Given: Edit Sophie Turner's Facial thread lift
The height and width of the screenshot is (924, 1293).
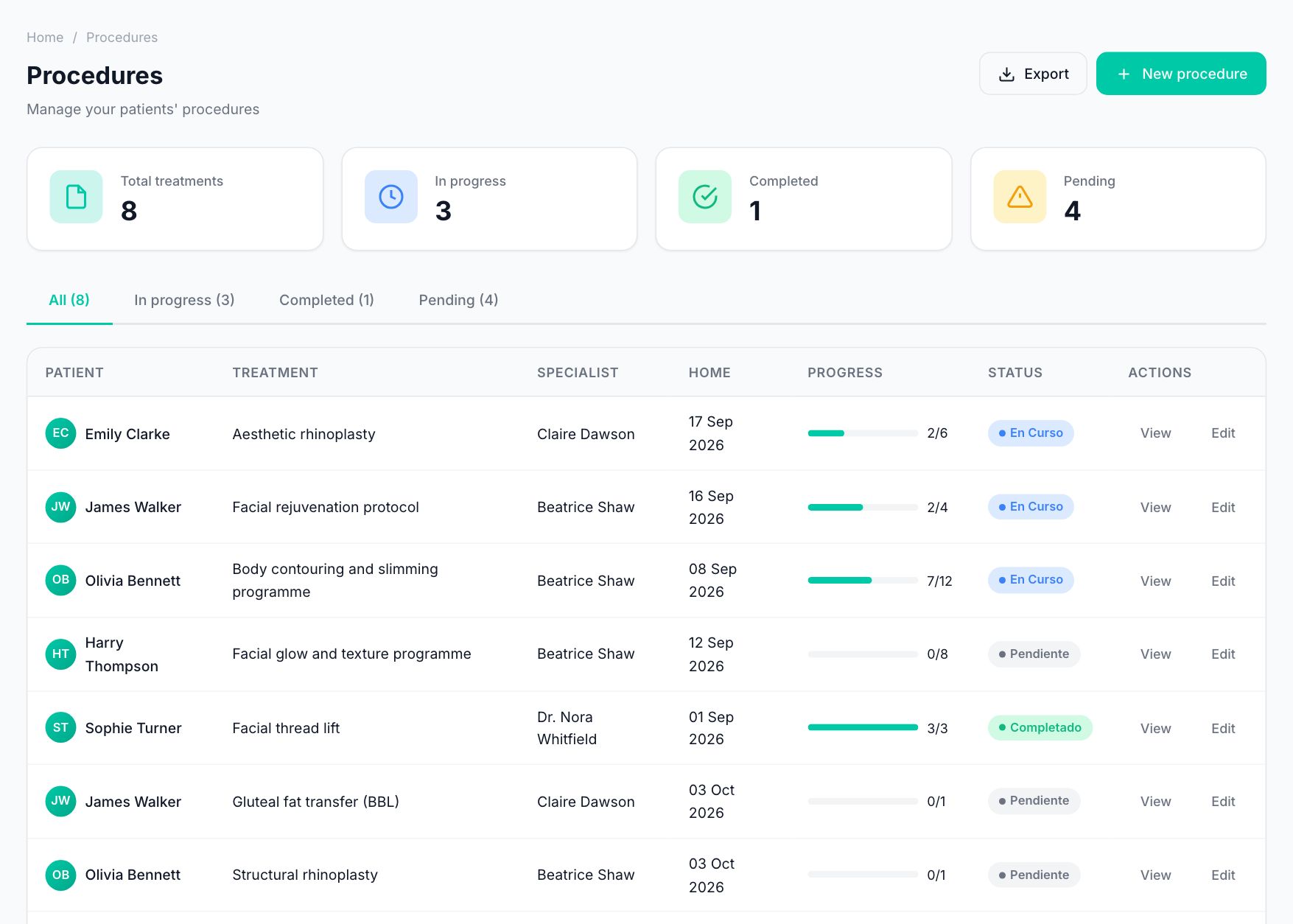Looking at the screenshot, I should pyautogui.click(x=1223, y=728).
